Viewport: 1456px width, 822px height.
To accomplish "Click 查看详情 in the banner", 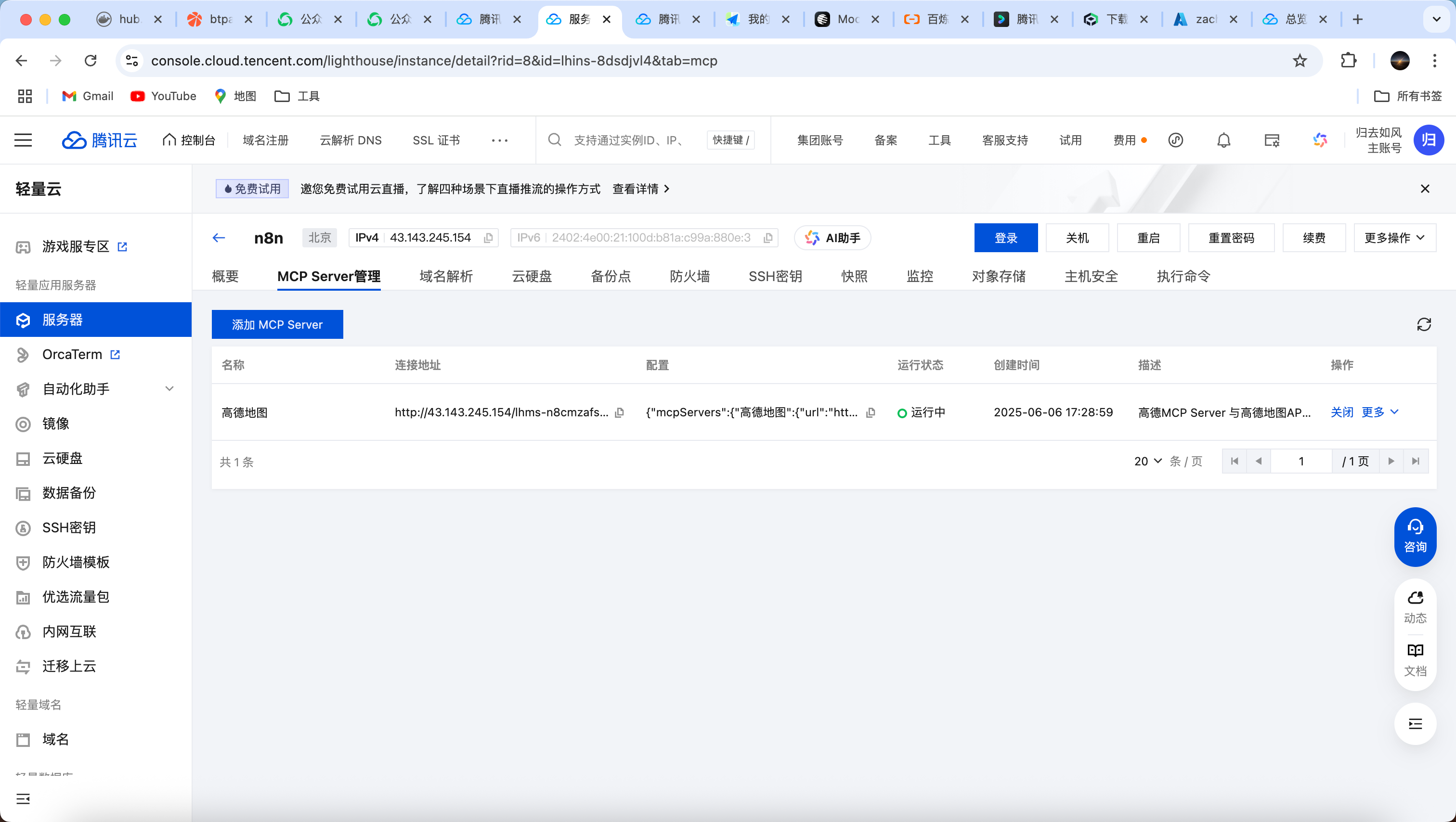I will [x=641, y=189].
